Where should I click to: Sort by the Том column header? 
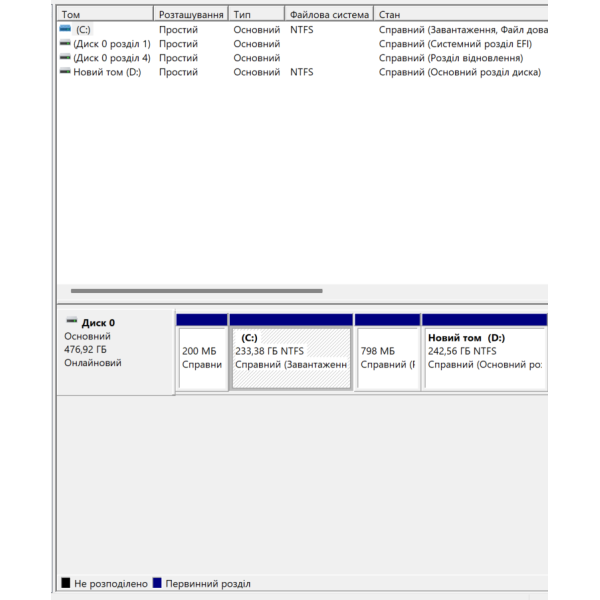tap(105, 15)
